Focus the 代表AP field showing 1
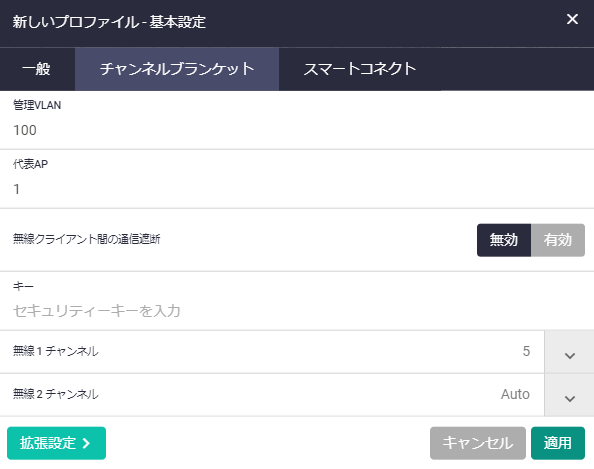594x469 pixels. pyautogui.click(x=297, y=189)
